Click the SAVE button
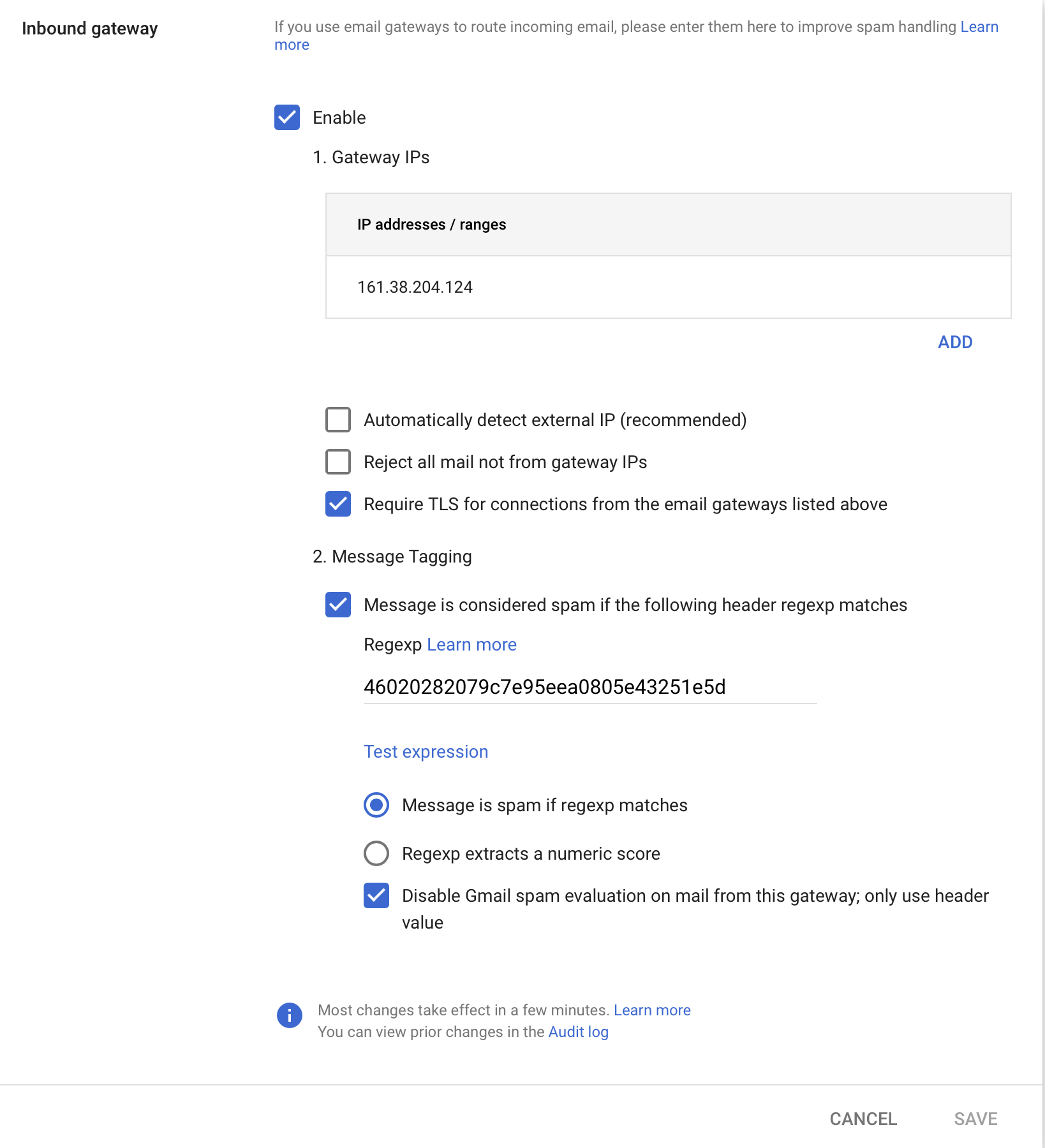Image resolution: width=1045 pixels, height=1148 pixels. [x=975, y=1119]
